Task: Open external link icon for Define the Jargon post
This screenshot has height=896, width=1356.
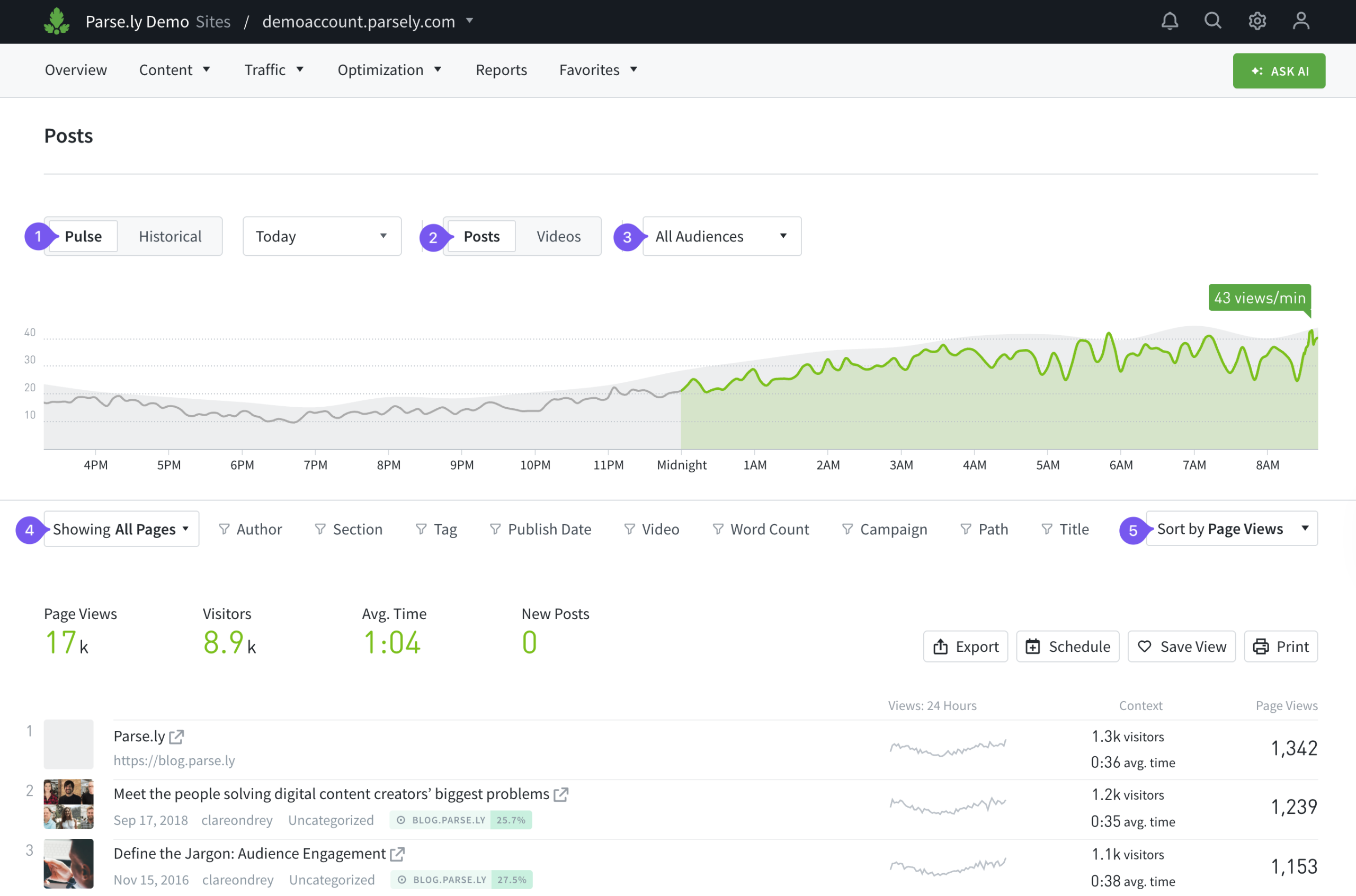Action: 397,854
